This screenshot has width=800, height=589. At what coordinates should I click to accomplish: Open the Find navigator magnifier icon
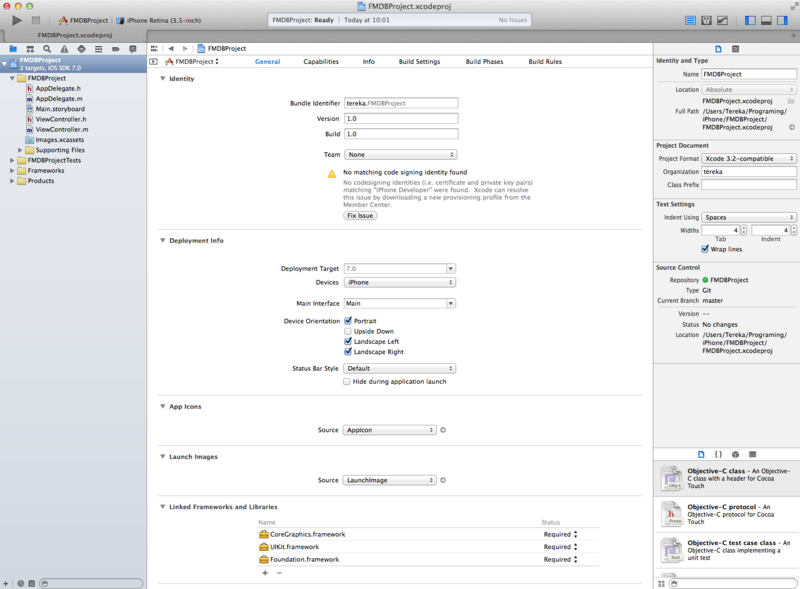click(x=47, y=49)
